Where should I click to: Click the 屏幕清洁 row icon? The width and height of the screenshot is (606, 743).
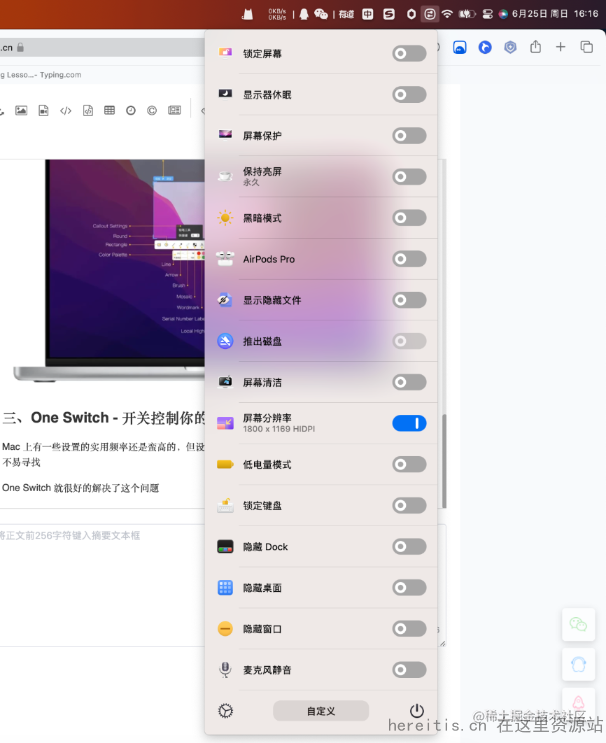point(225,381)
